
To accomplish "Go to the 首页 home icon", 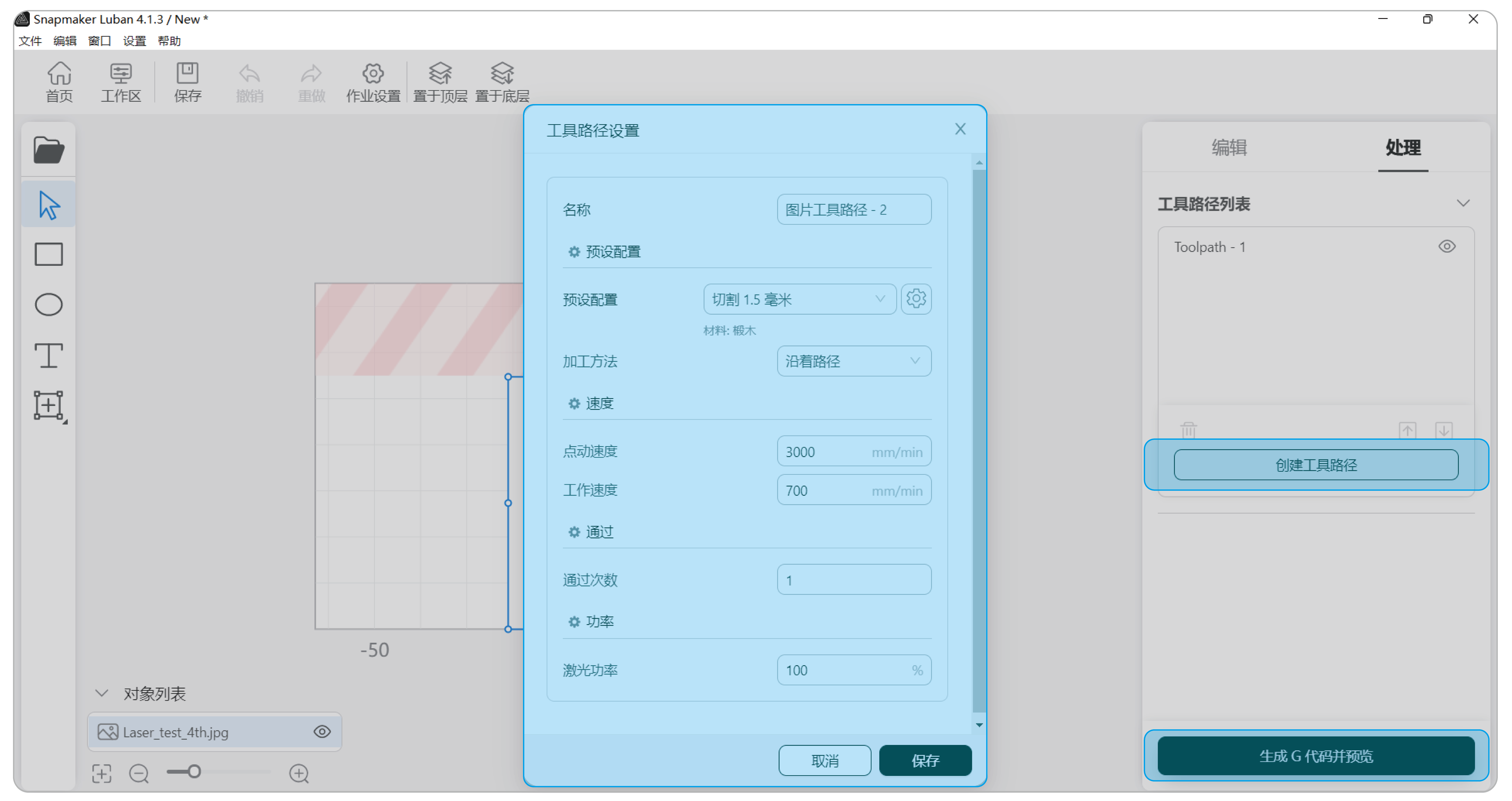I will click(59, 82).
